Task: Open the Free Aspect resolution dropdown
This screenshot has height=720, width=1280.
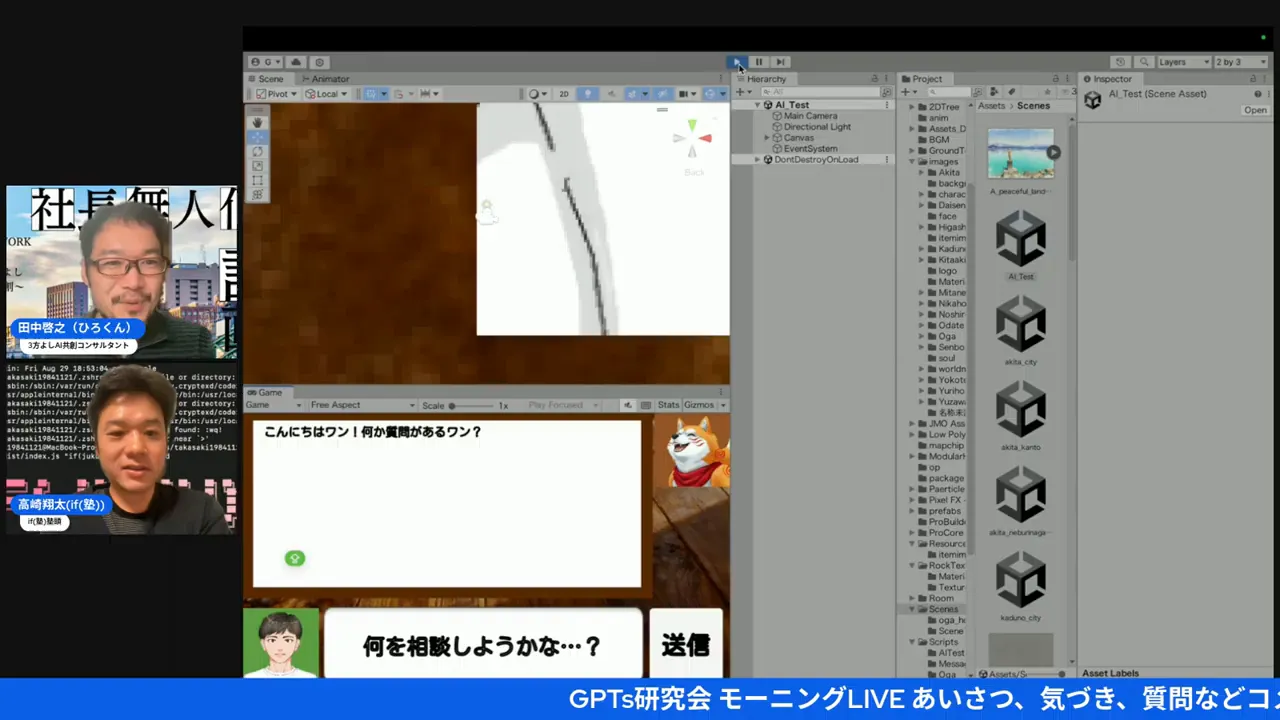Action: (362, 405)
